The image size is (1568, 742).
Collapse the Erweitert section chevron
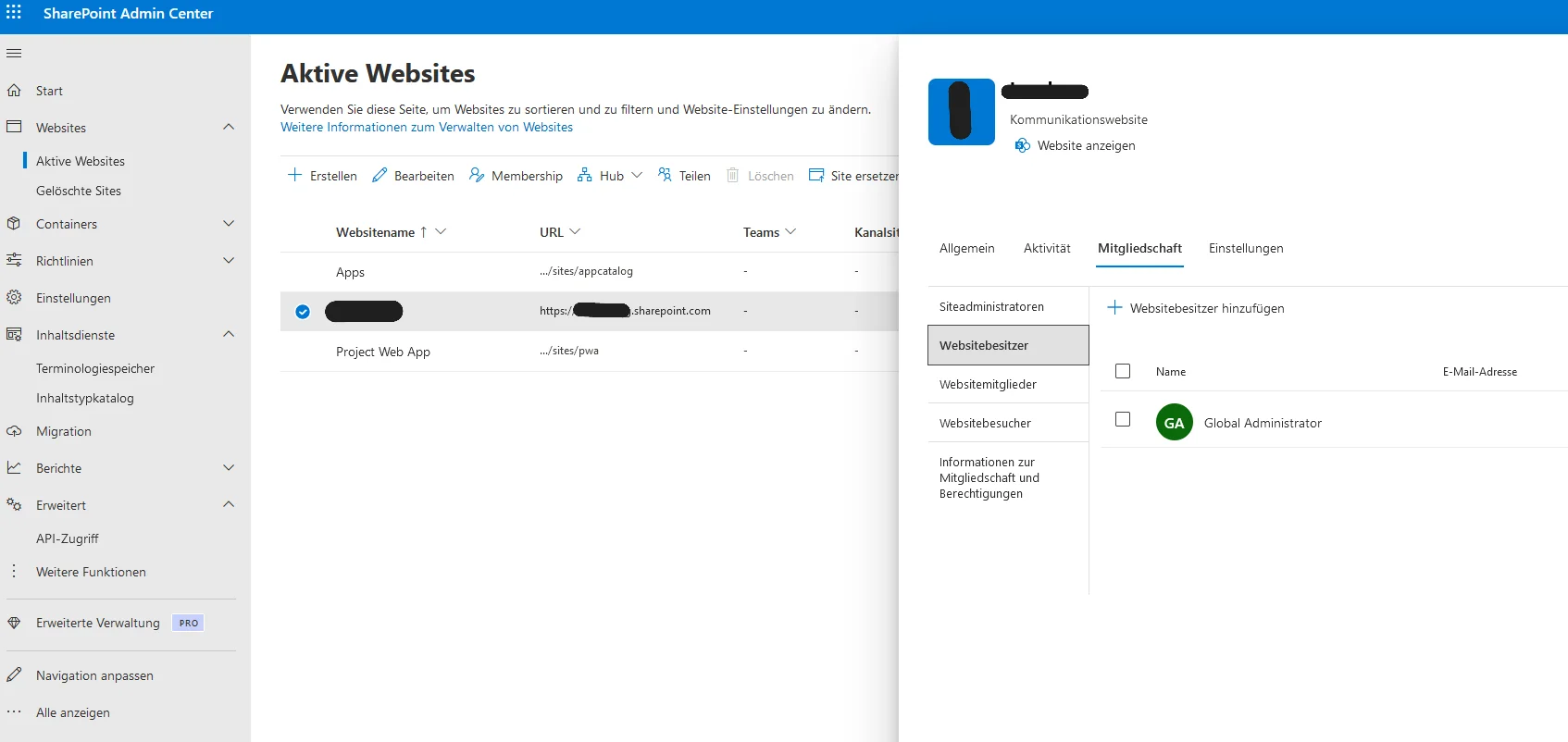click(x=229, y=504)
